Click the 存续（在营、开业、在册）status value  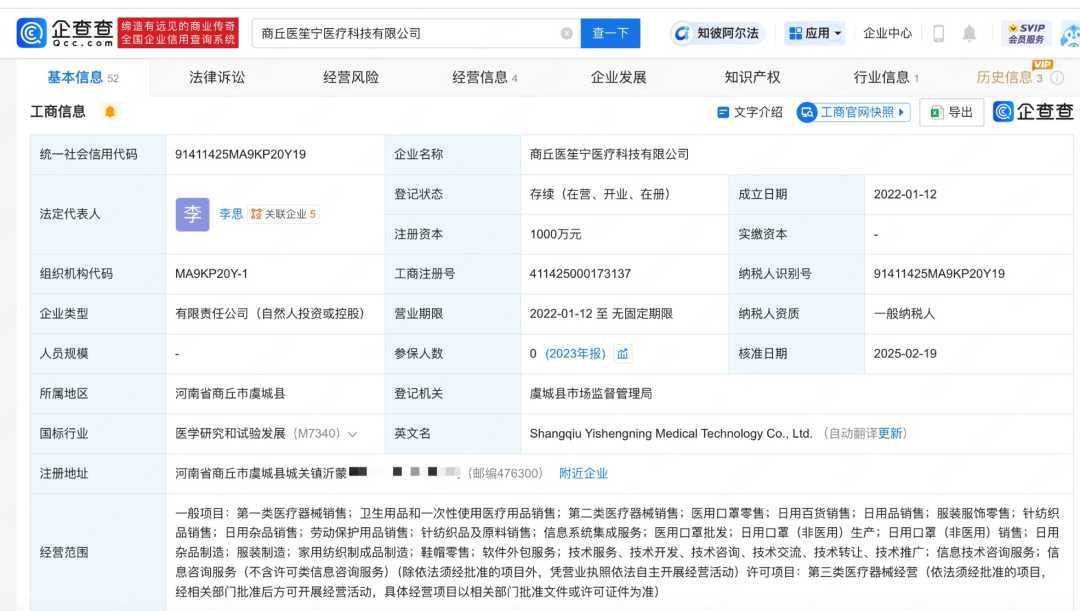[600, 194]
